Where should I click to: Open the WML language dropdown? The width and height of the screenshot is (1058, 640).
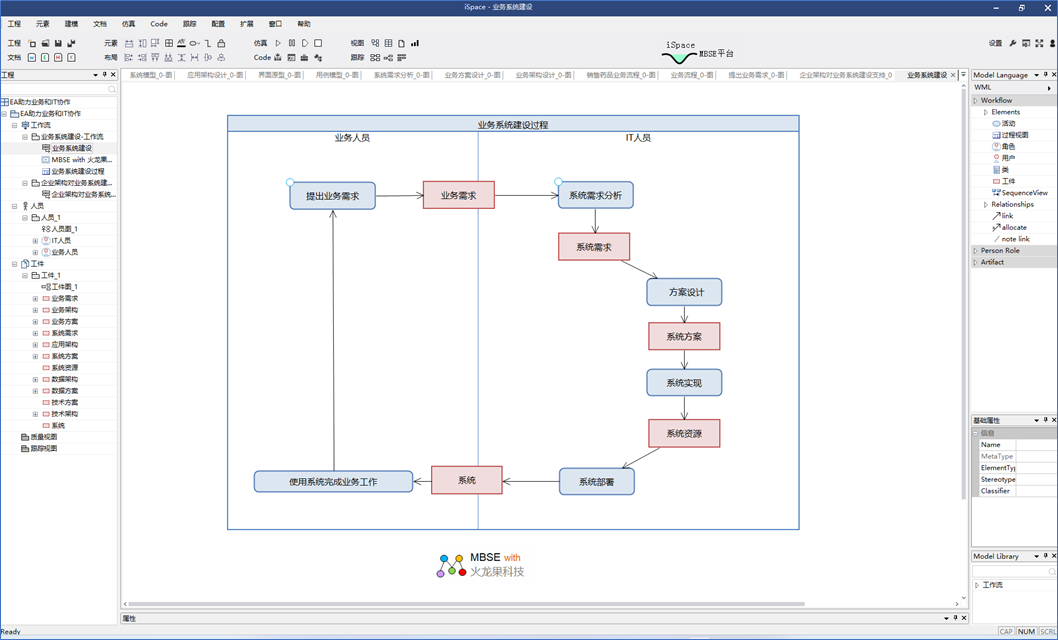coord(1048,88)
